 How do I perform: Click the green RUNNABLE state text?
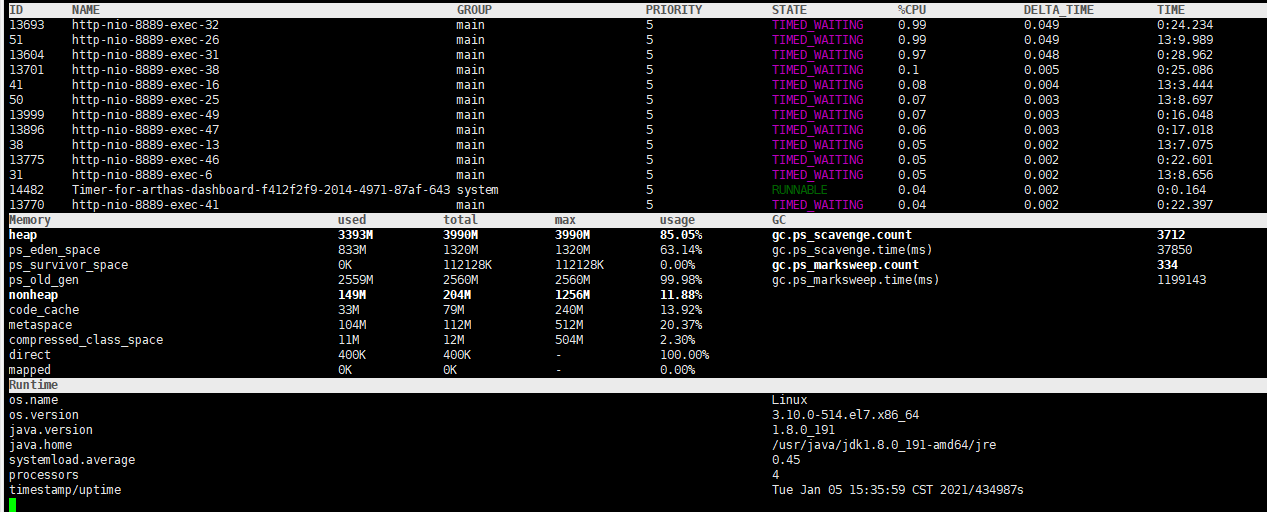tap(800, 190)
